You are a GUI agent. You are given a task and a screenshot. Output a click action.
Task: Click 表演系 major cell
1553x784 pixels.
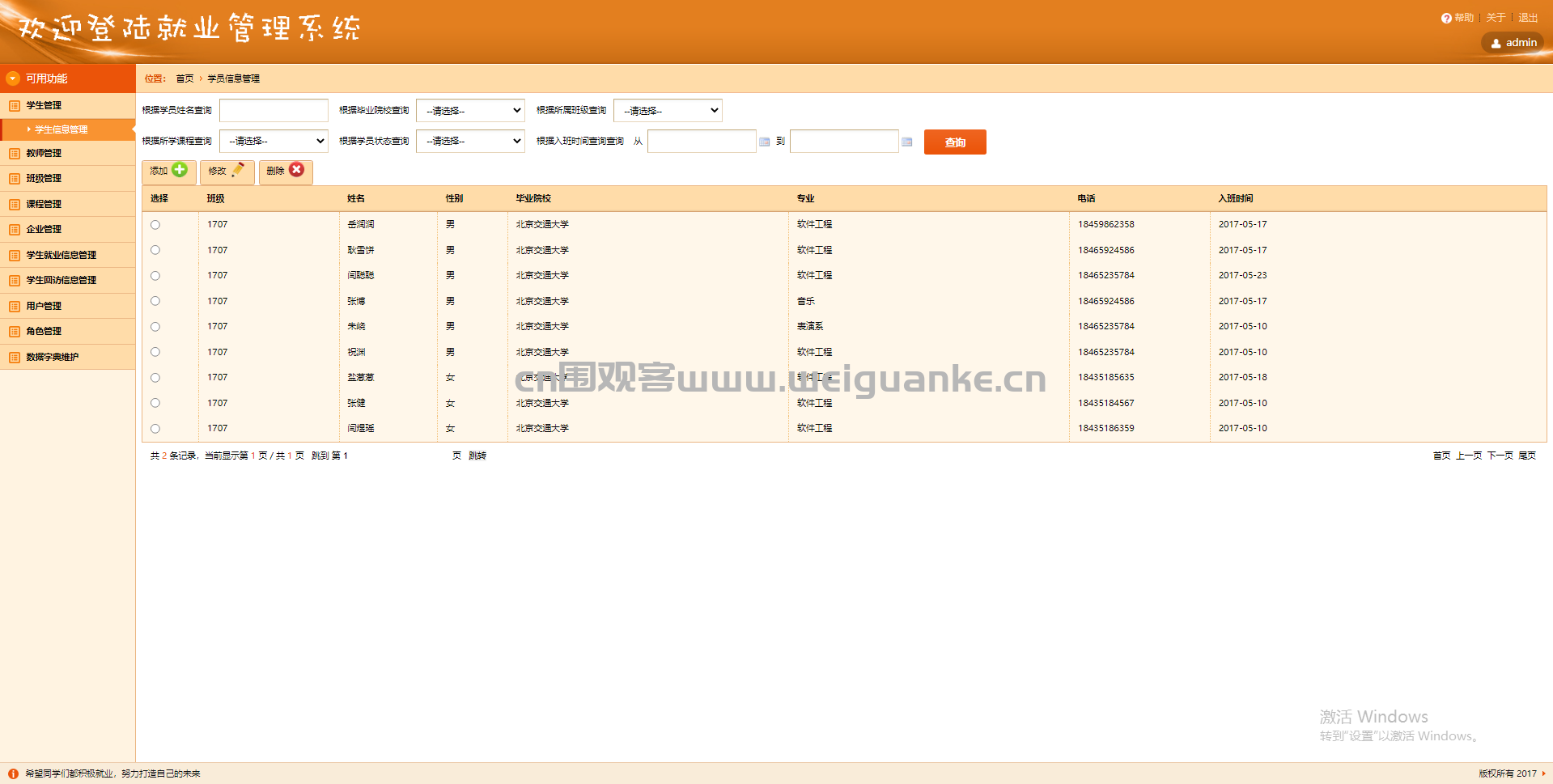810,327
